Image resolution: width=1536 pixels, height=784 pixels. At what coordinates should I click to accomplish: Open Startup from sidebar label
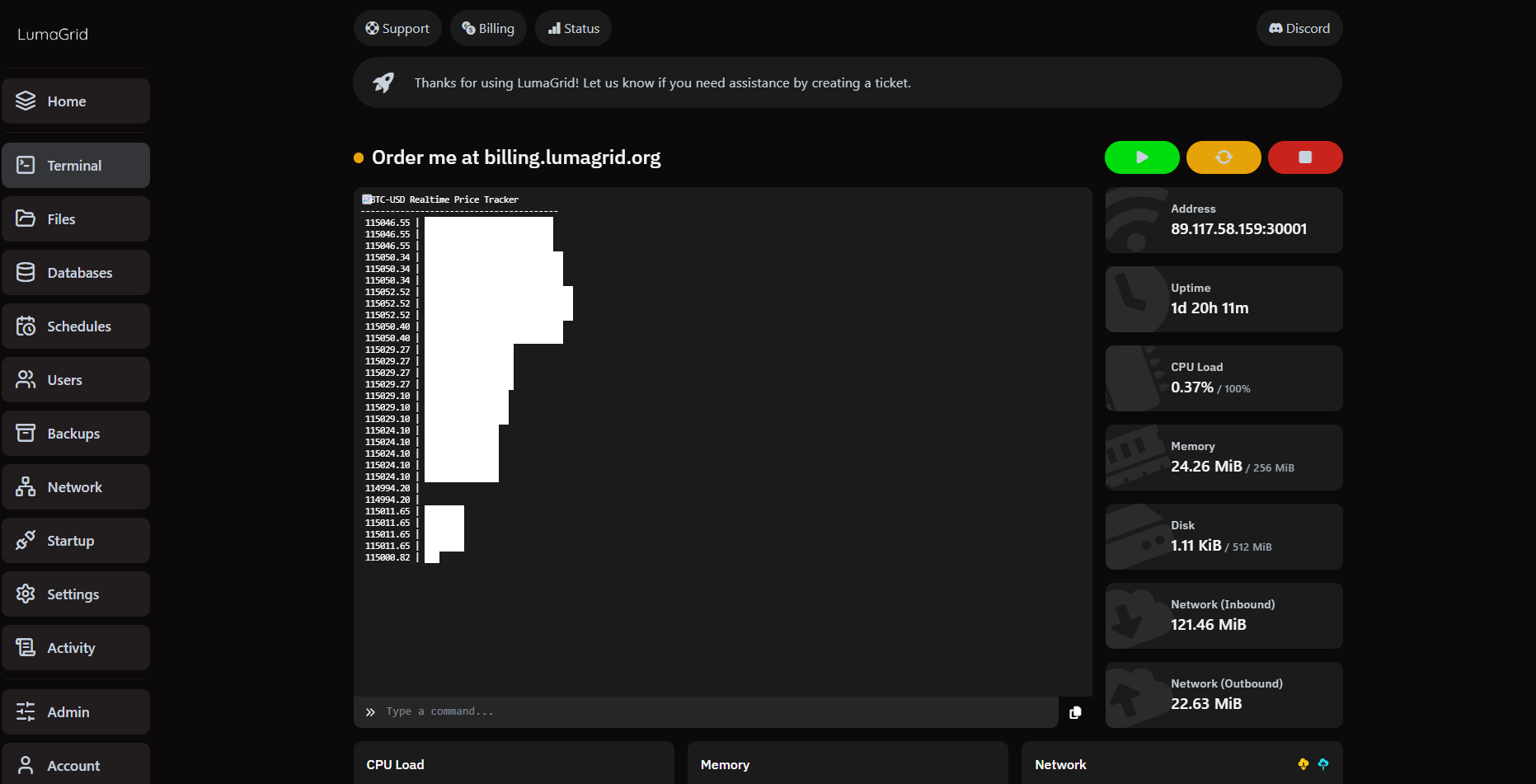click(x=71, y=541)
